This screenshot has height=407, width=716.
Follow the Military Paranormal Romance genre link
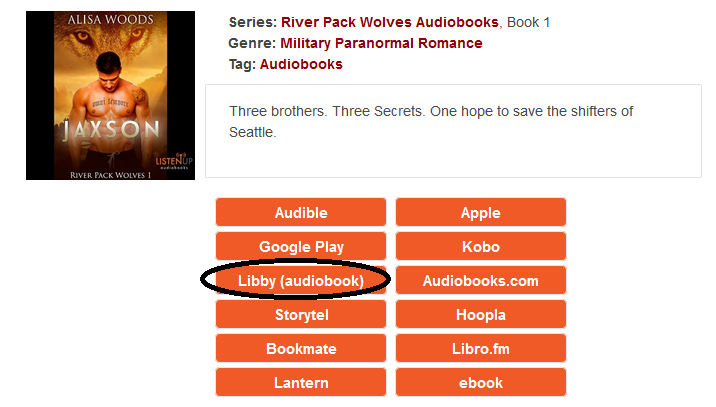(381, 43)
